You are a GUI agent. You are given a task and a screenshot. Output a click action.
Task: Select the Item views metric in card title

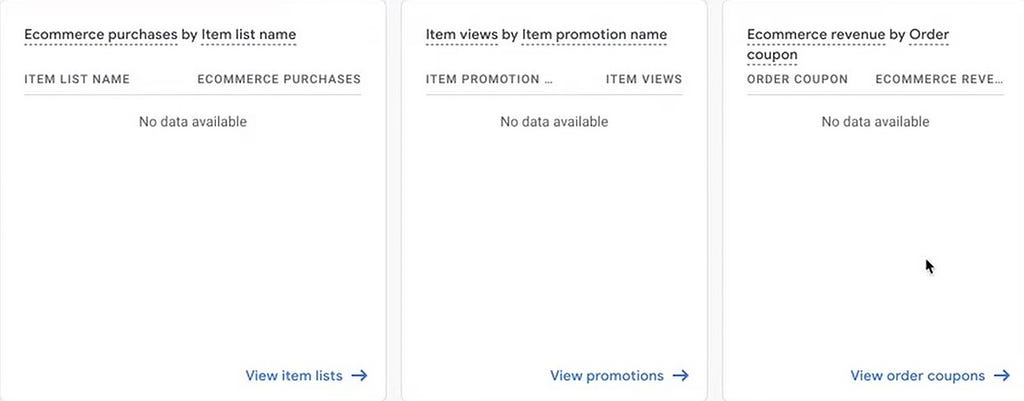[462, 35]
